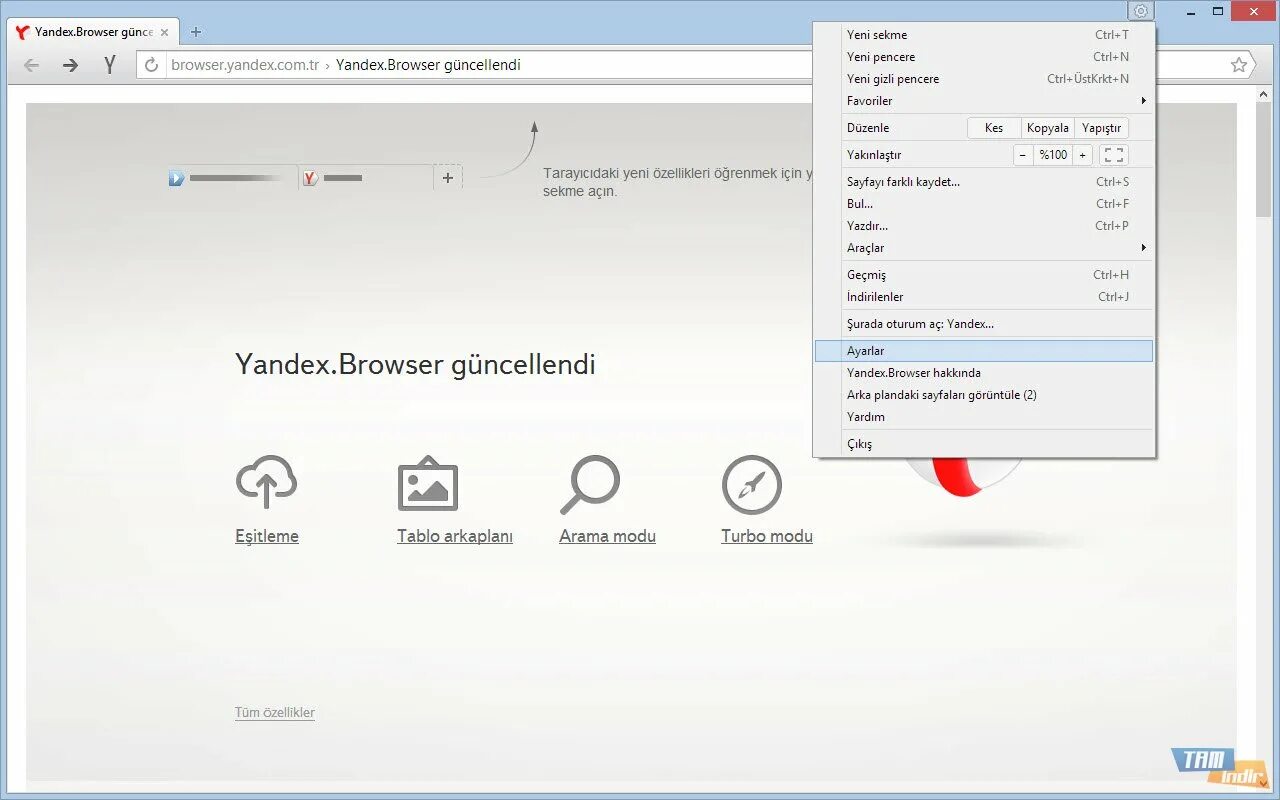Screen dimensions: 1280x800
Task: Select Yeni pencere menu entry
Action: (x=985, y=57)
